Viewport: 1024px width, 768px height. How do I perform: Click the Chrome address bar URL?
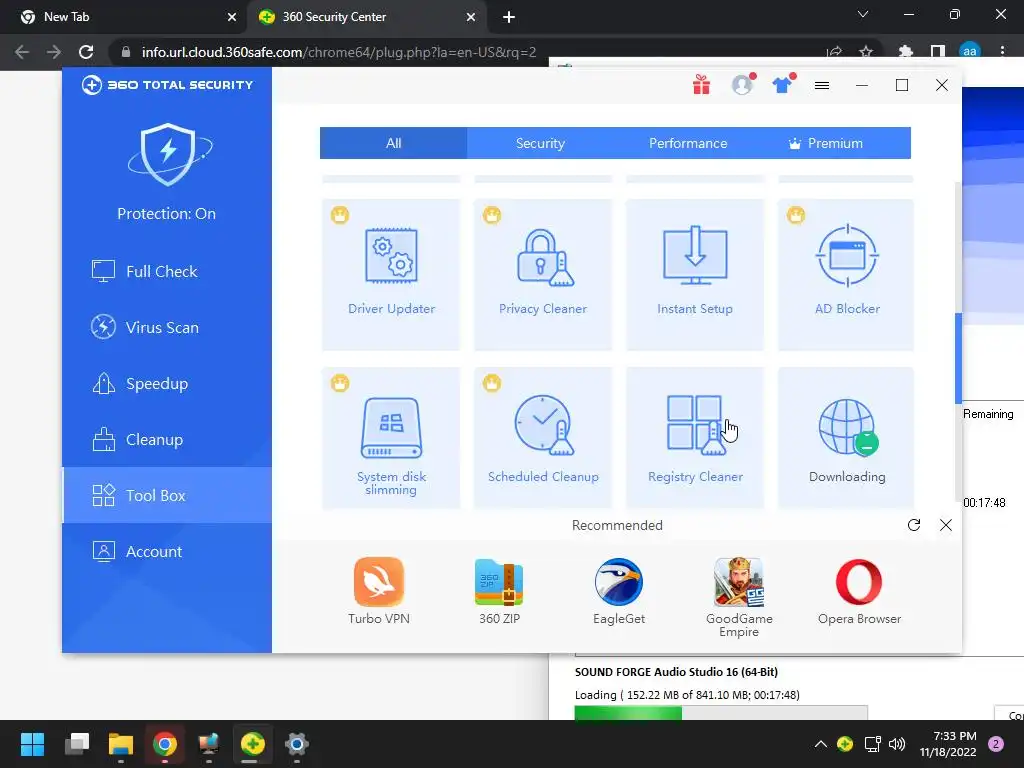click(x=339, y=52)
